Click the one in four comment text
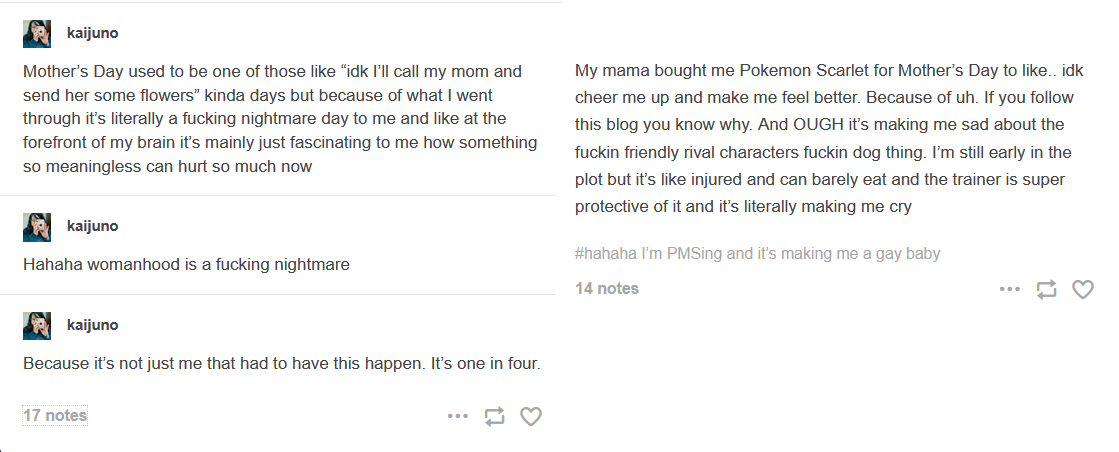The image size is (1119, 452). [282, 363]
